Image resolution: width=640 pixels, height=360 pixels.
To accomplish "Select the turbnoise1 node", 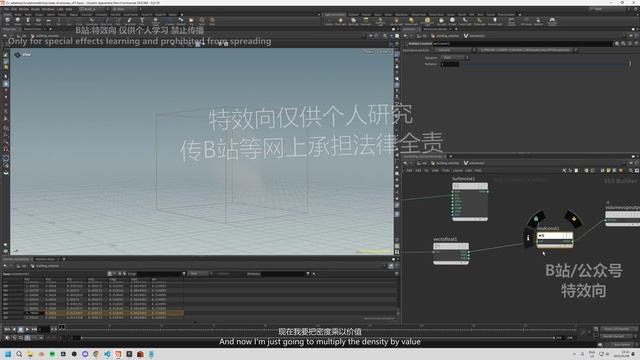I will pyautogui.click(x=470, y=202).
